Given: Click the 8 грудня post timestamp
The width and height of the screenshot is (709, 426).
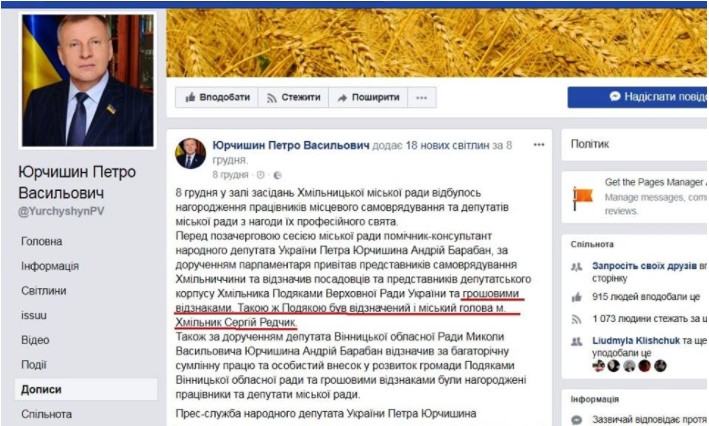Looking at the screenshot, I should coord(230,175).
